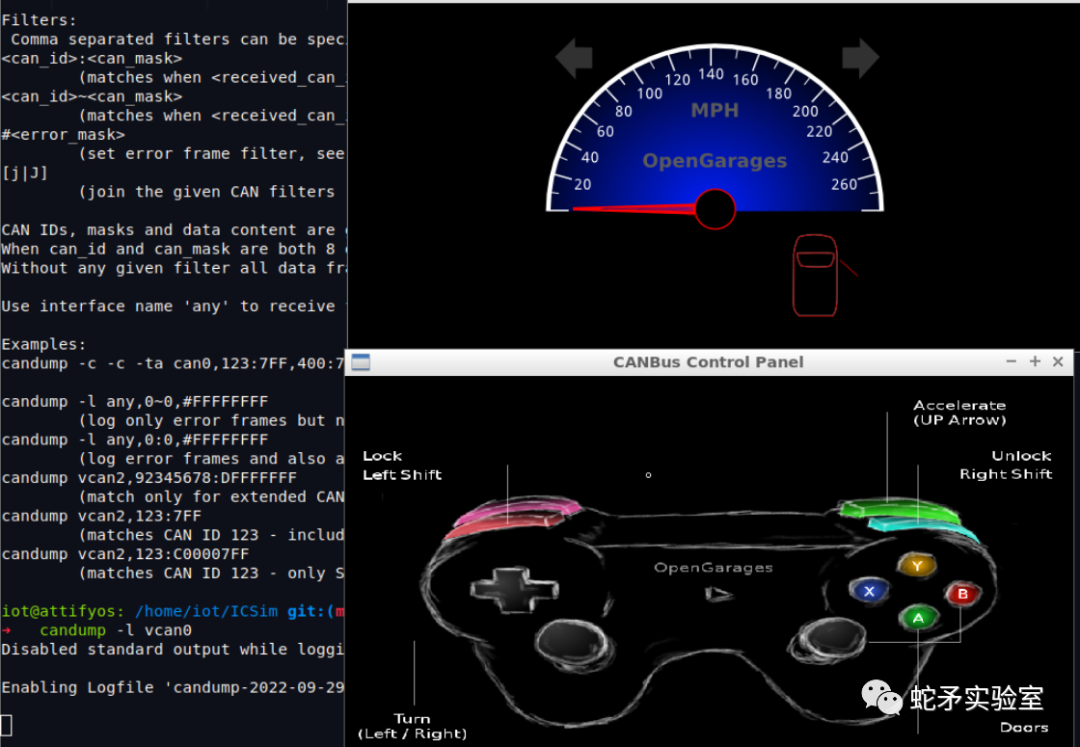
Task: Click the OpenGarages text on the controller
Action: [713, 568]
